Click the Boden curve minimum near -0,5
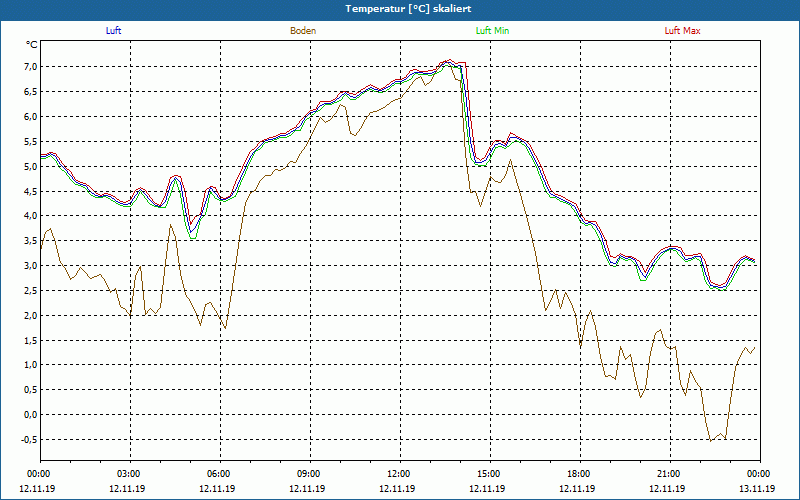 click(x=711, y=441)
